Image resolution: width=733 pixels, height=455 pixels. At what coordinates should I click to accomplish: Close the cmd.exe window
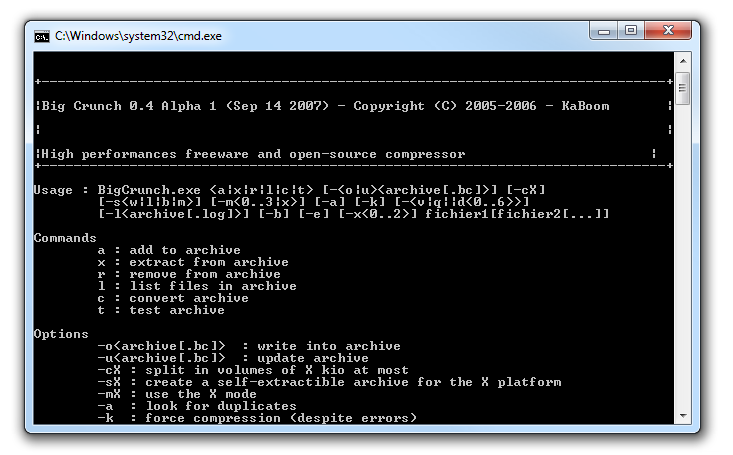tap(668, 31)
